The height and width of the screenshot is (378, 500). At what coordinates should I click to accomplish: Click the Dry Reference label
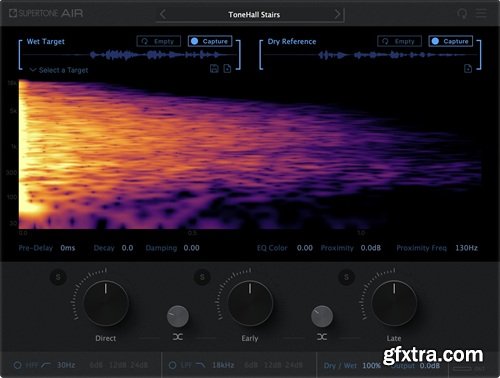(x=292, y=41)
